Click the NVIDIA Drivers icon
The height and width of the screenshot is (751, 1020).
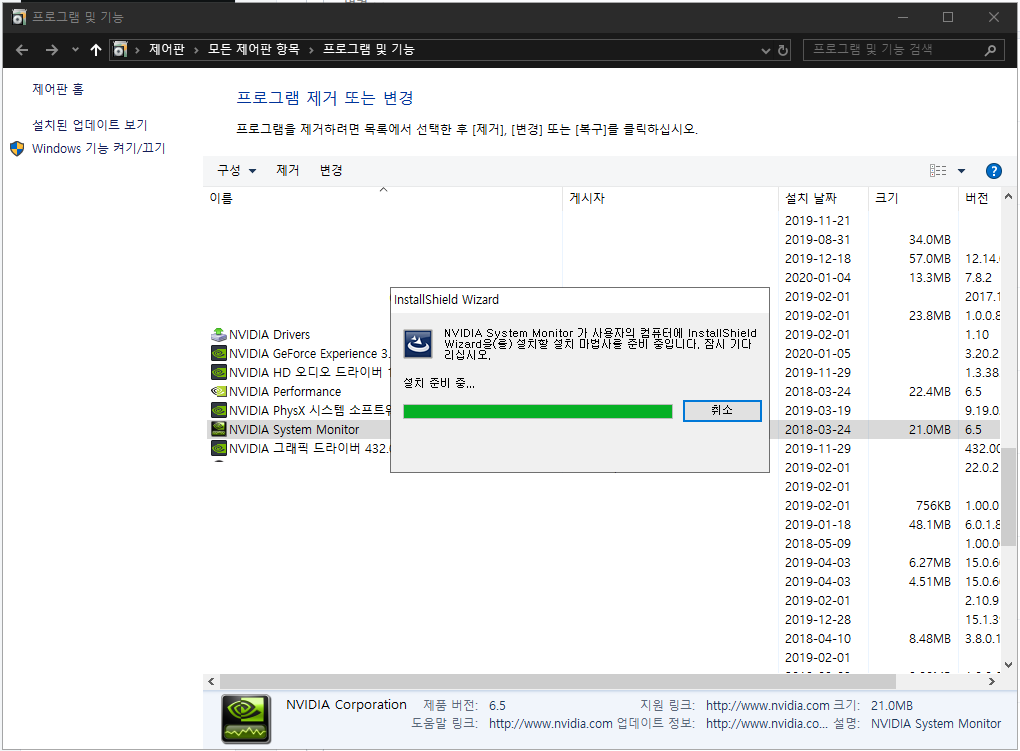(219, 335)
